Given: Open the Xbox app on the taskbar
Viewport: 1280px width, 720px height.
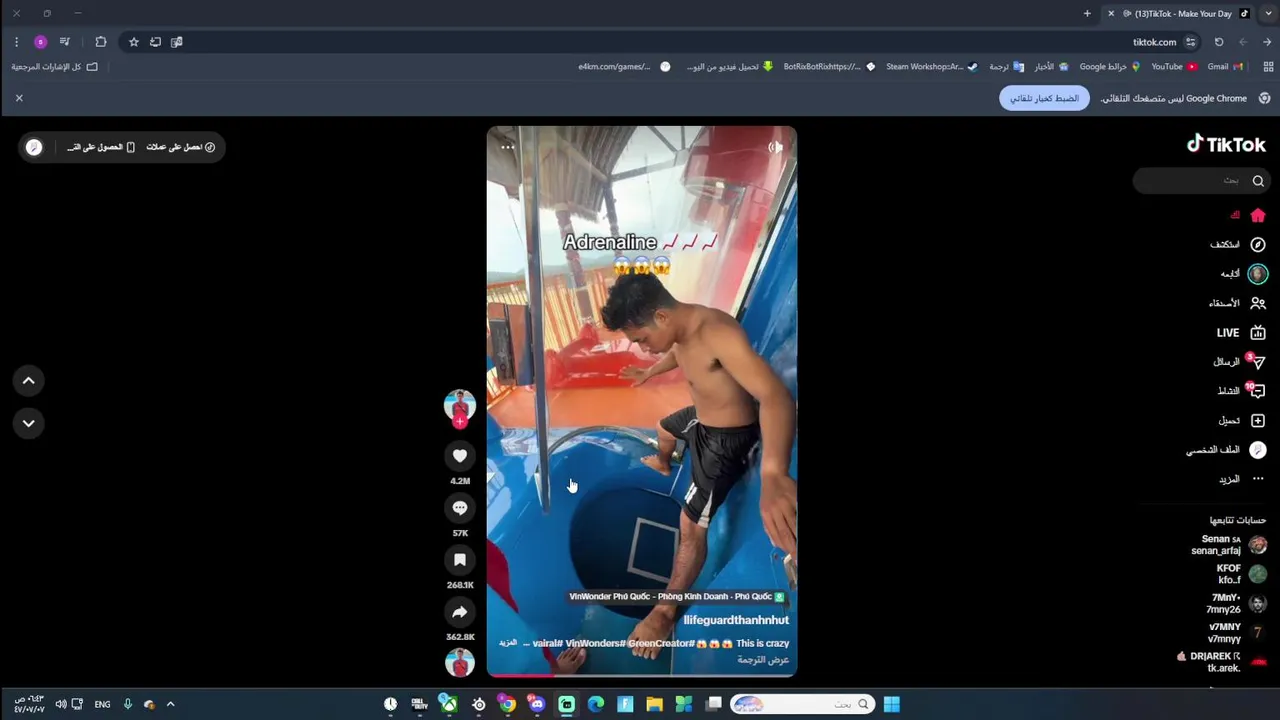Looking at the screenshot, I should point(449,704).
